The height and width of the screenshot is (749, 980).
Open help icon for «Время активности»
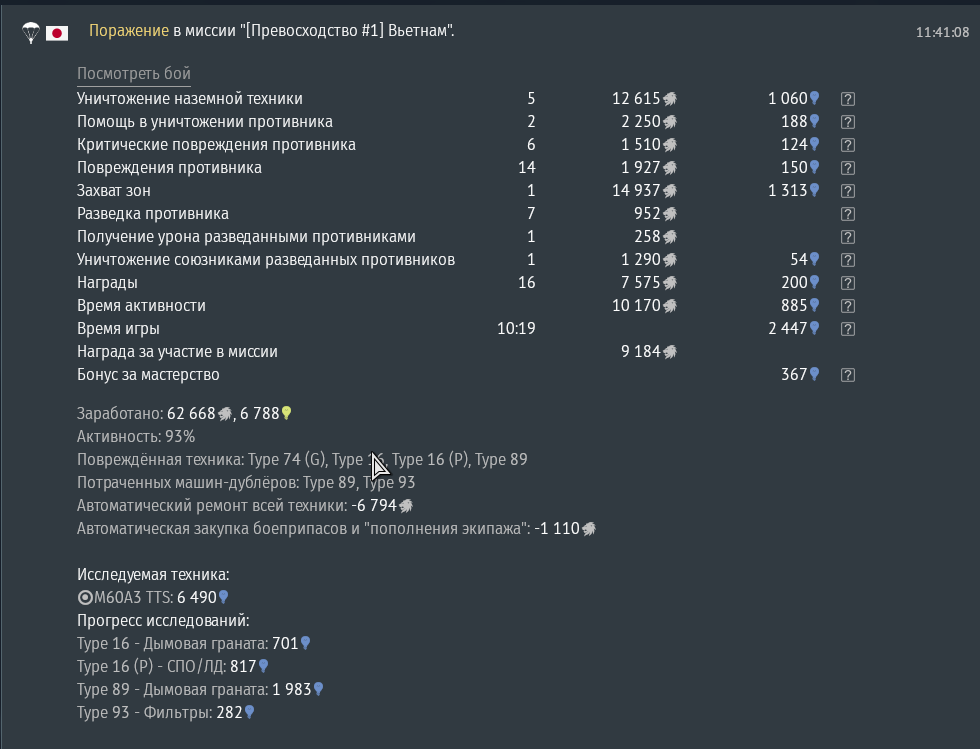point(848,306)
